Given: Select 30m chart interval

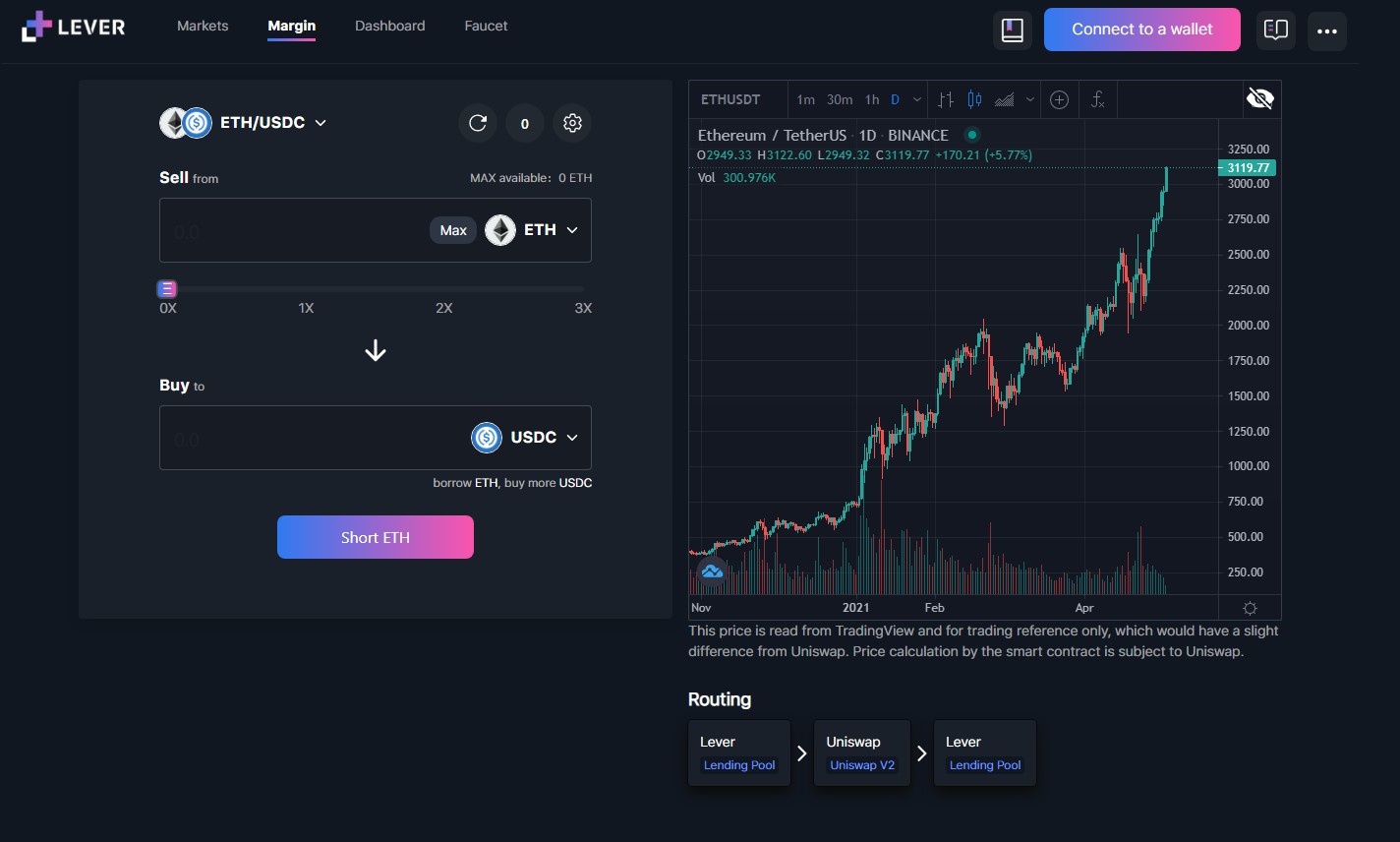Looking at the screenshot, I should coord(840,99).
